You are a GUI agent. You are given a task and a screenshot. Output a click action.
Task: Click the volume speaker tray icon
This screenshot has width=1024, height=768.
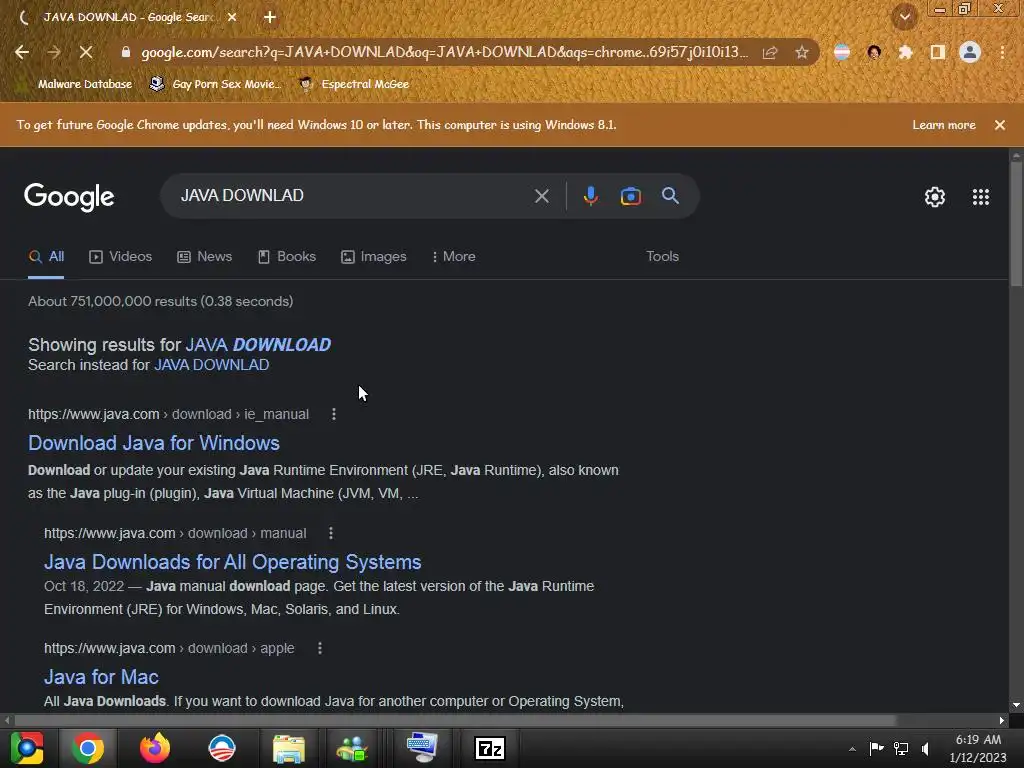coord(926,748)
